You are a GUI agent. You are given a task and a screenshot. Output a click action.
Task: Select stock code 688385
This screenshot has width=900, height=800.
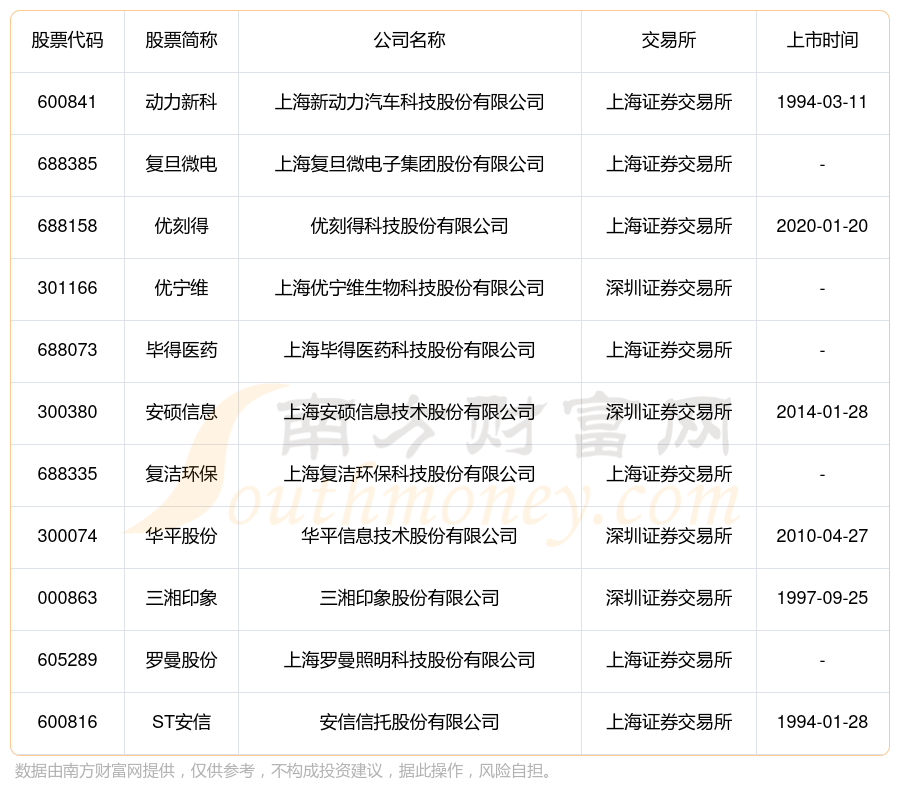tap(67, 164)
